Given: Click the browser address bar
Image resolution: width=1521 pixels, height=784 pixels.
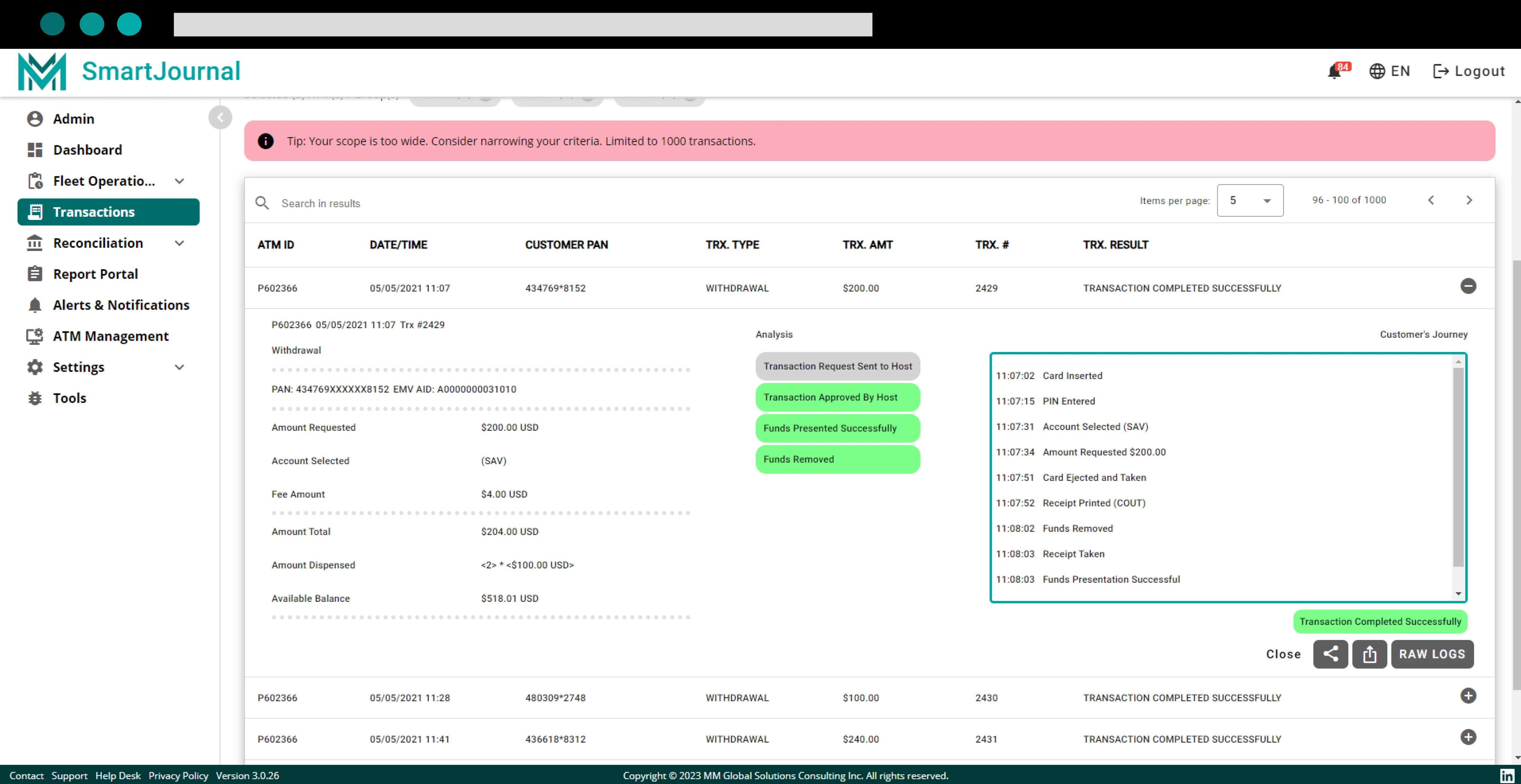Looking at the screenshot, I should click(523, 24).
